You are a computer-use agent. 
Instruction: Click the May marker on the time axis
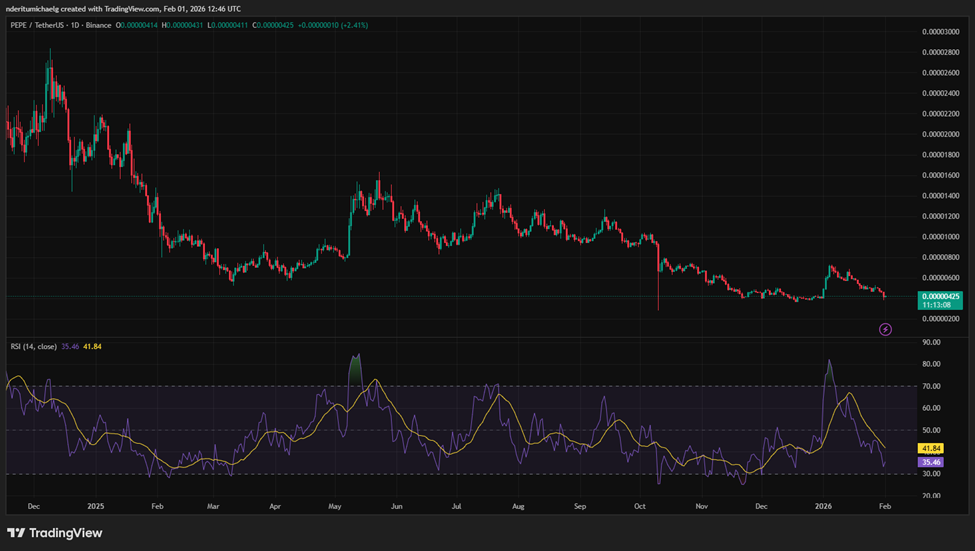335,507
